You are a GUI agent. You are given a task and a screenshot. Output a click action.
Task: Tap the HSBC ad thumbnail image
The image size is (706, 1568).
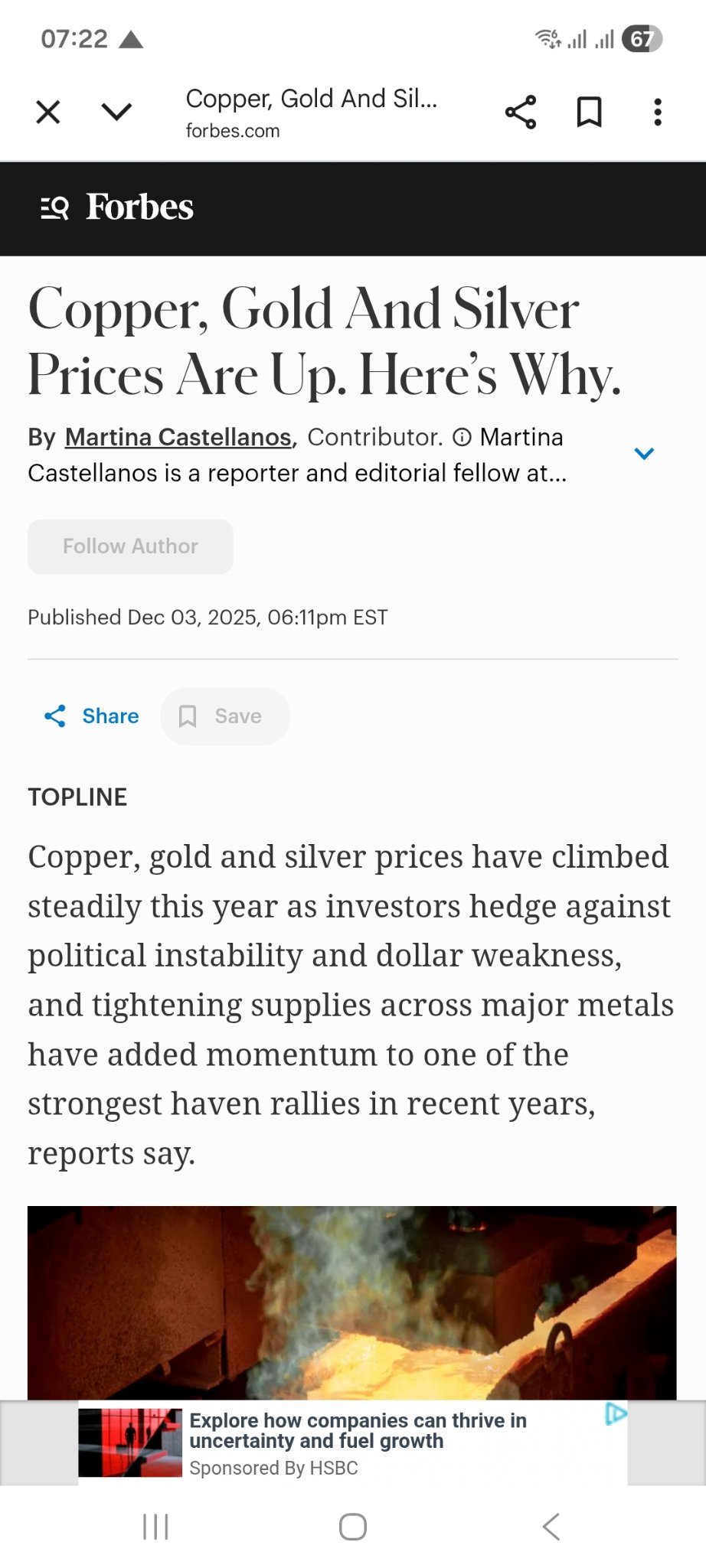click(130, 1442)
